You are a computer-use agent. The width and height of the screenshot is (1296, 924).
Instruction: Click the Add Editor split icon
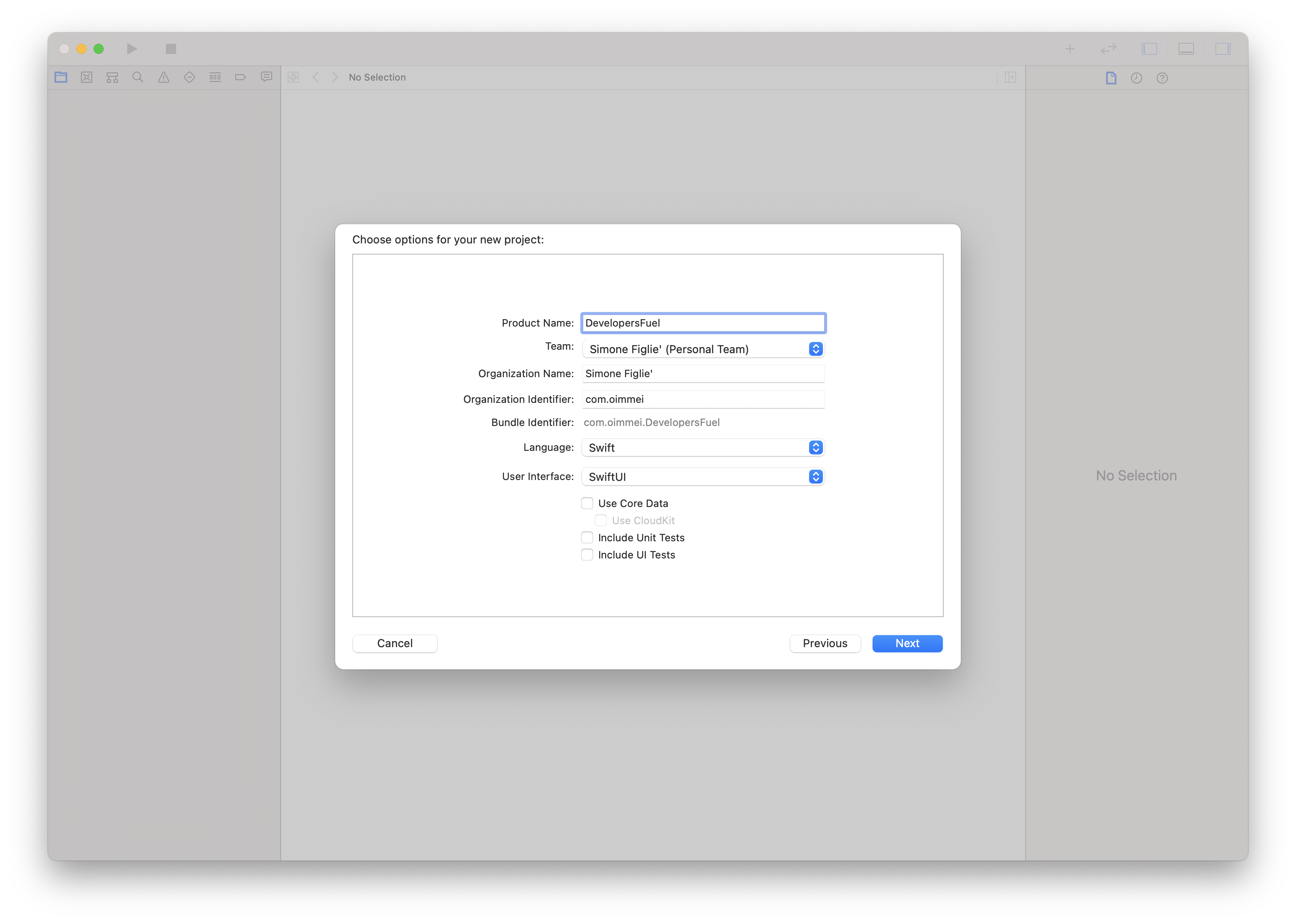[1011, 78]
